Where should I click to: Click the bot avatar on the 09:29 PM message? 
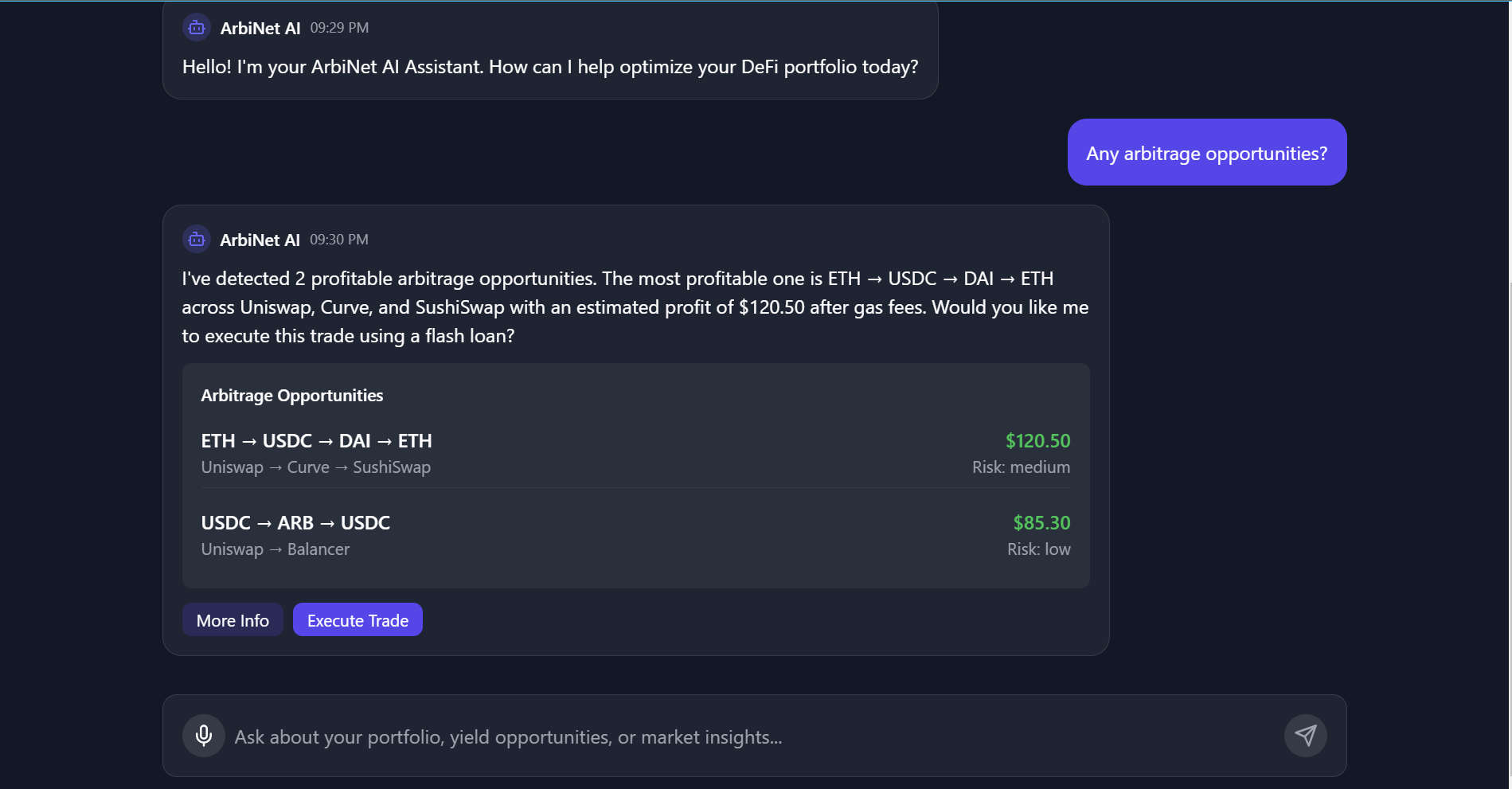click(197, 28)
